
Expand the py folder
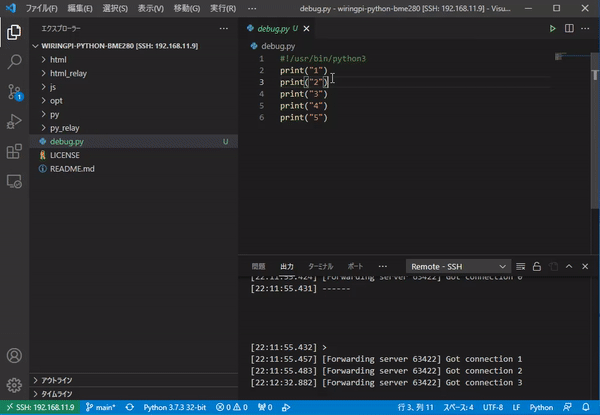point(133,114)
